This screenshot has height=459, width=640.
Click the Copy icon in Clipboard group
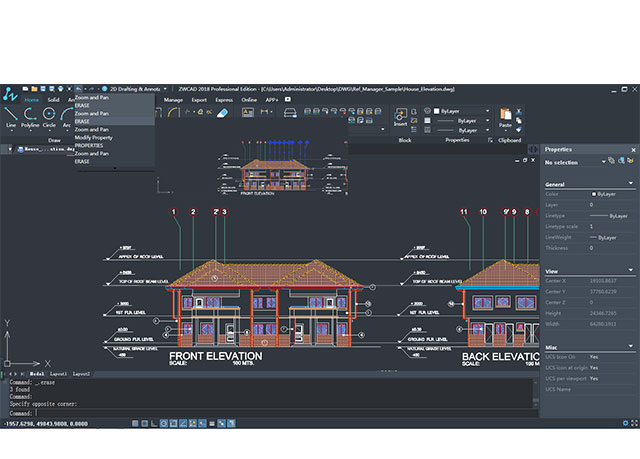click(519, 120)
